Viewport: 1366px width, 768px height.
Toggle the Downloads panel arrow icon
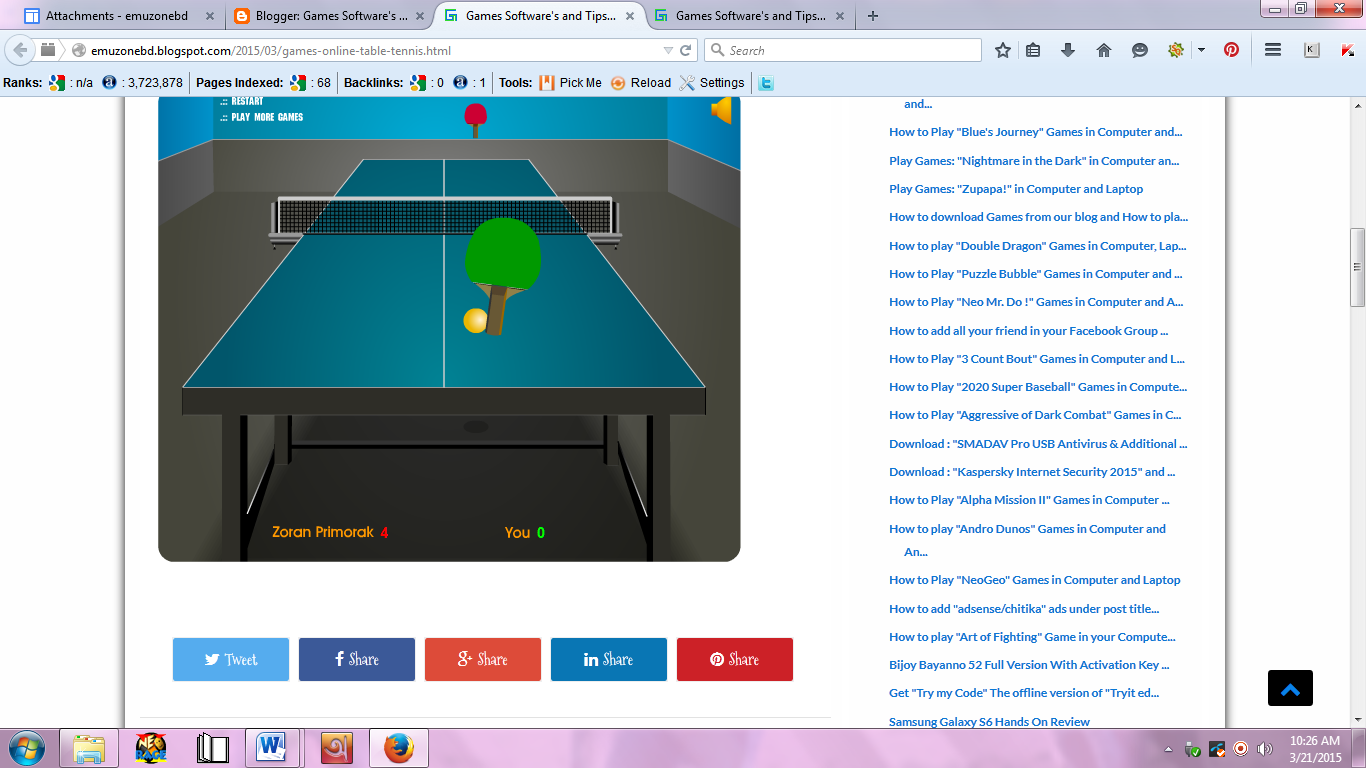(x=1068, y=49)
